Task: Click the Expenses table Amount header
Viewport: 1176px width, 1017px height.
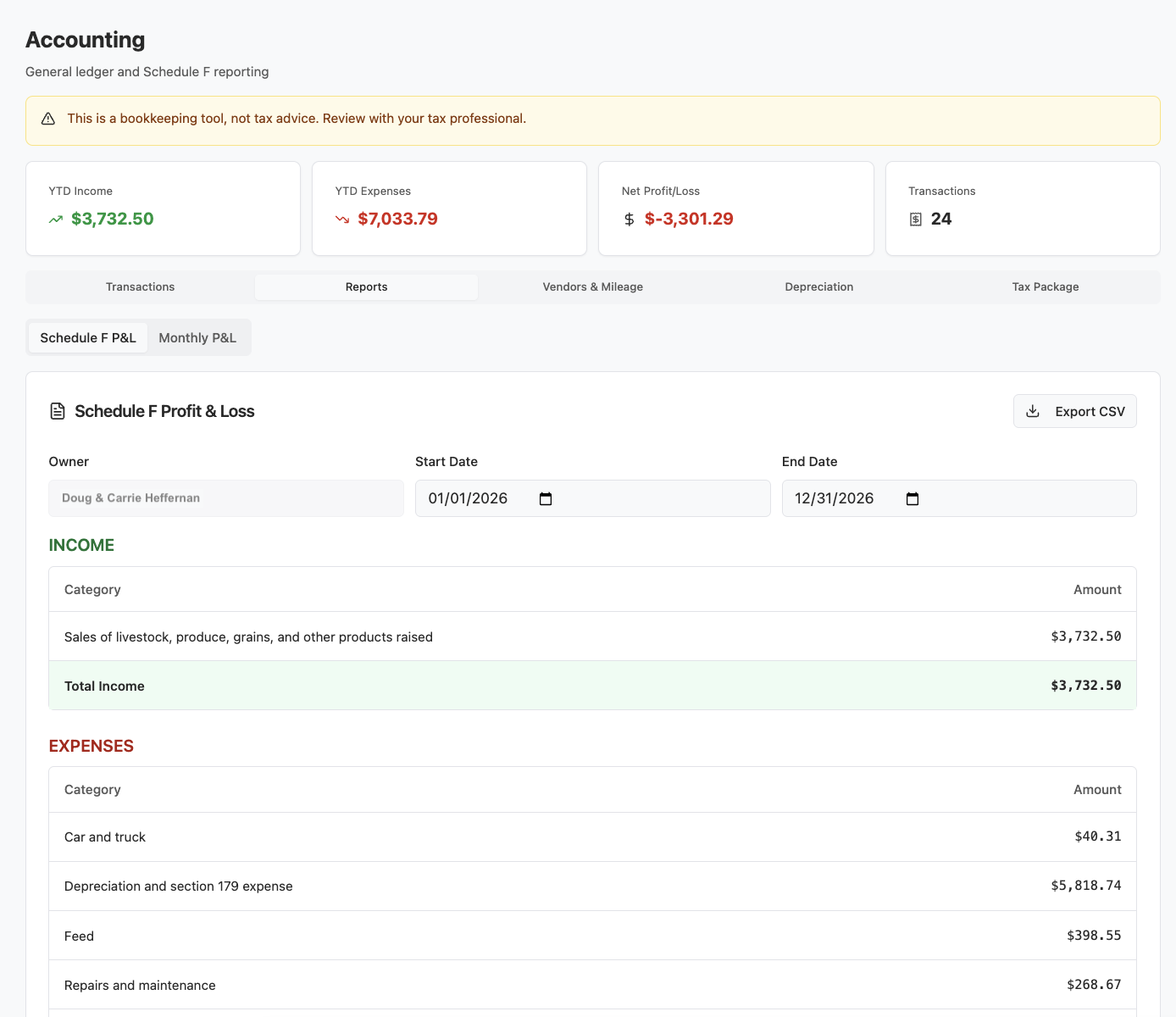Action: click(1097, 790)
